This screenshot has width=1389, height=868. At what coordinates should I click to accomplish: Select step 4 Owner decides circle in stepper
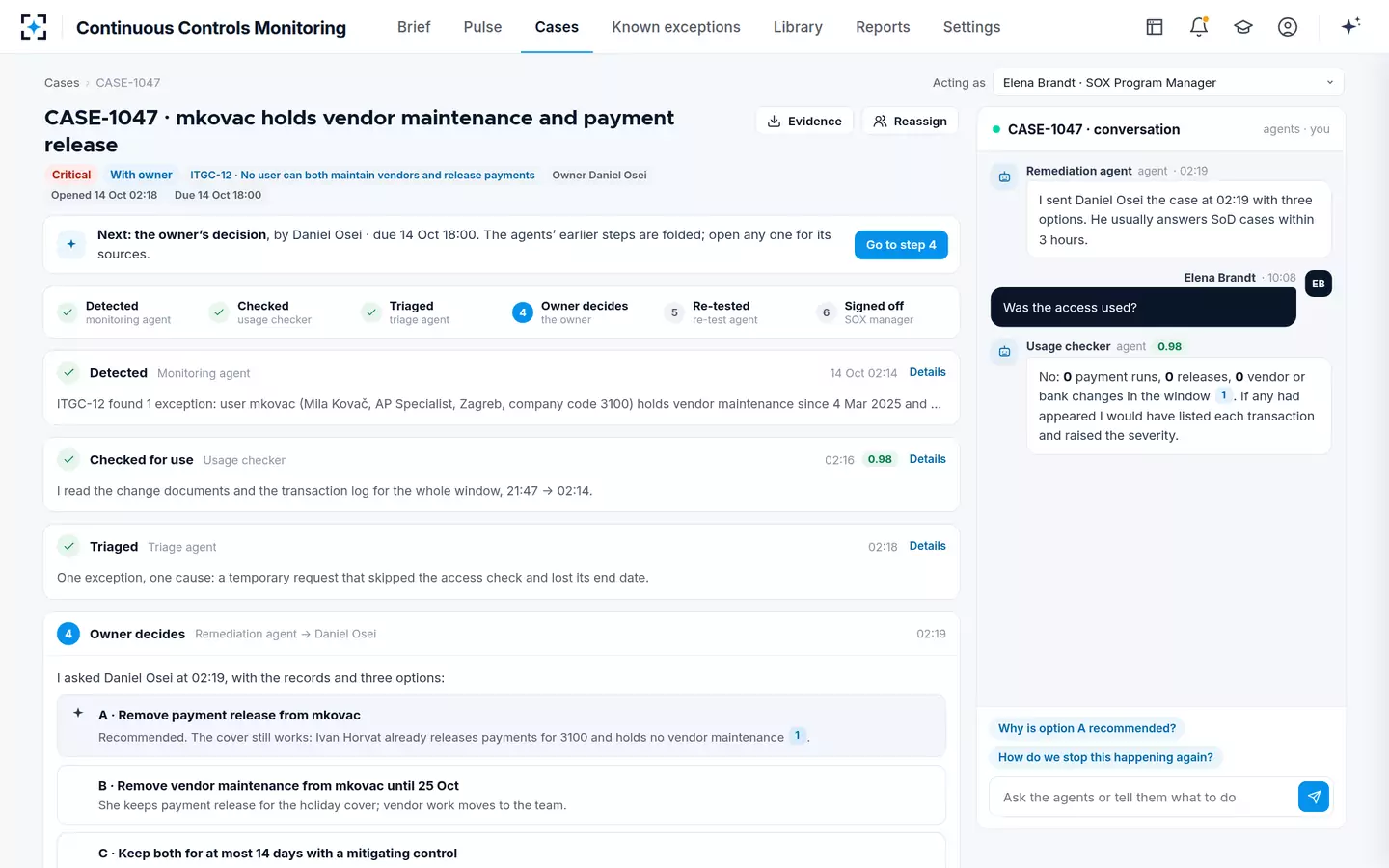(x=523, y=312)
